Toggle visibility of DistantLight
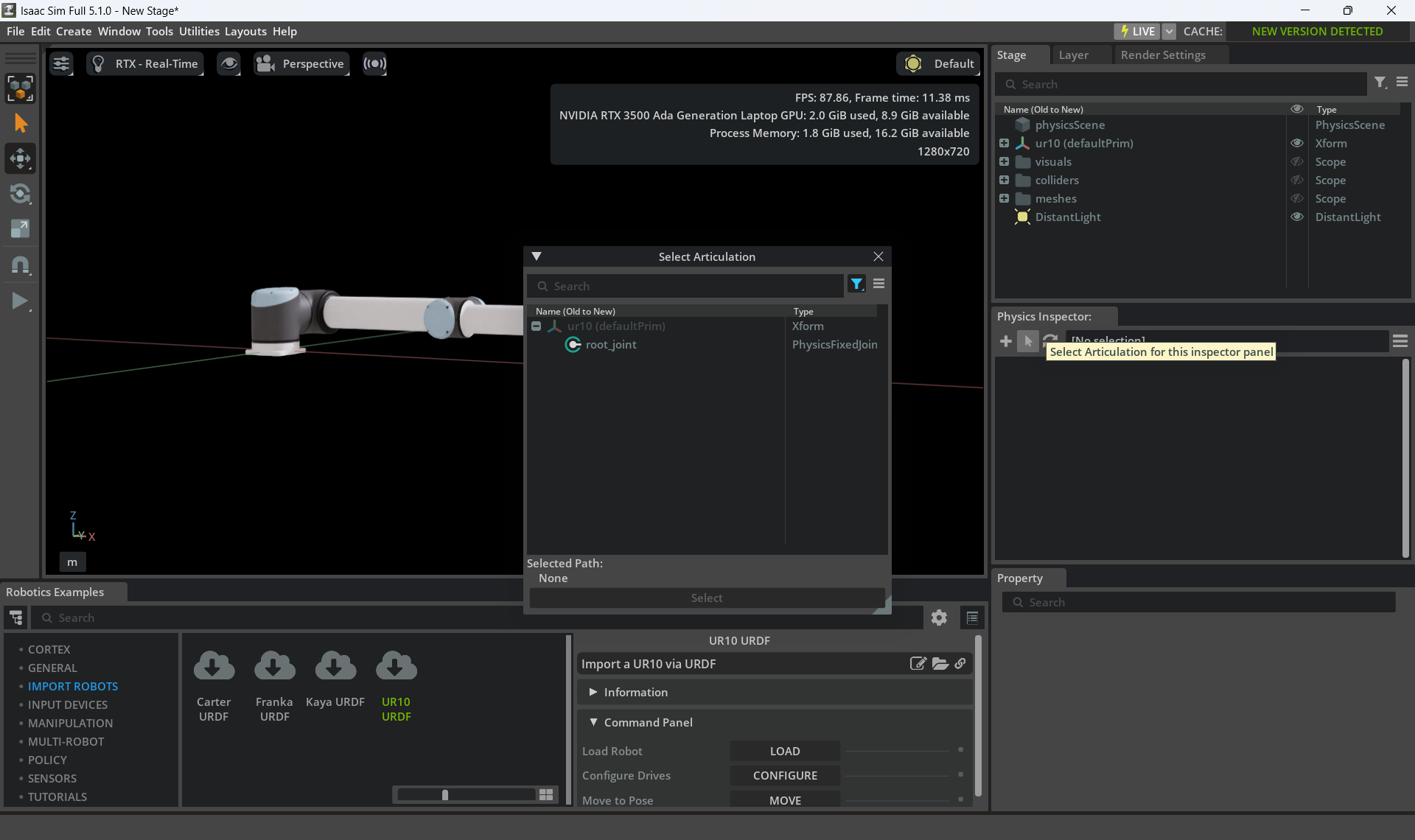Screen dimensions: 1415x840 click(1296, 217)
